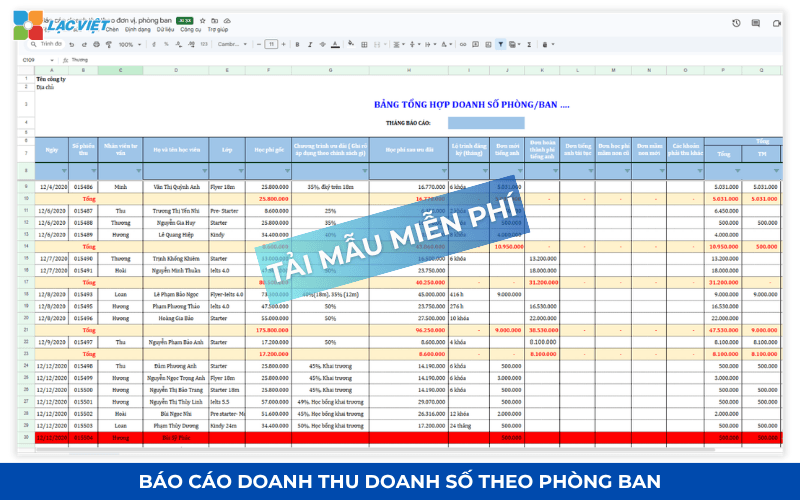Click the formula bar containing Thương
The image size is (800, 500).
pos(80,60)
